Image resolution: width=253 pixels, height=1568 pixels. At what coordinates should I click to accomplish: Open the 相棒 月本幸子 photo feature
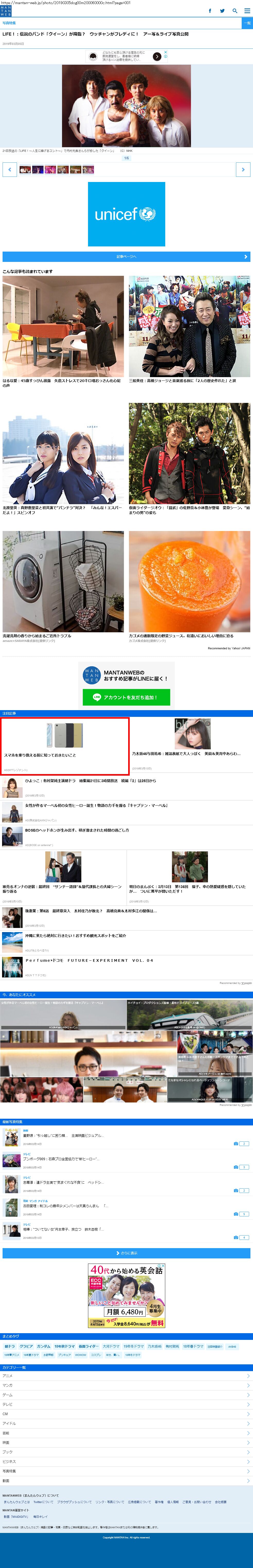tap(63, 1229)
